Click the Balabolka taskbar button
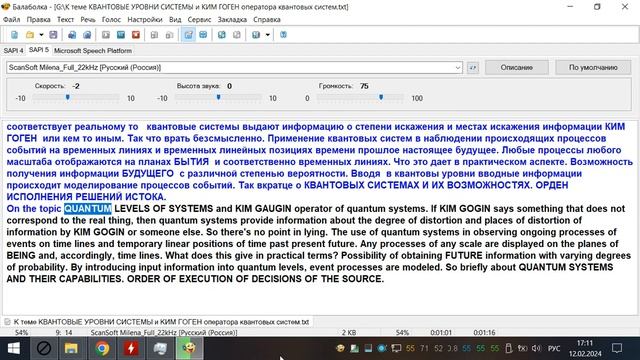The height and width of the screenshot is (360, 640). [189, 348]
